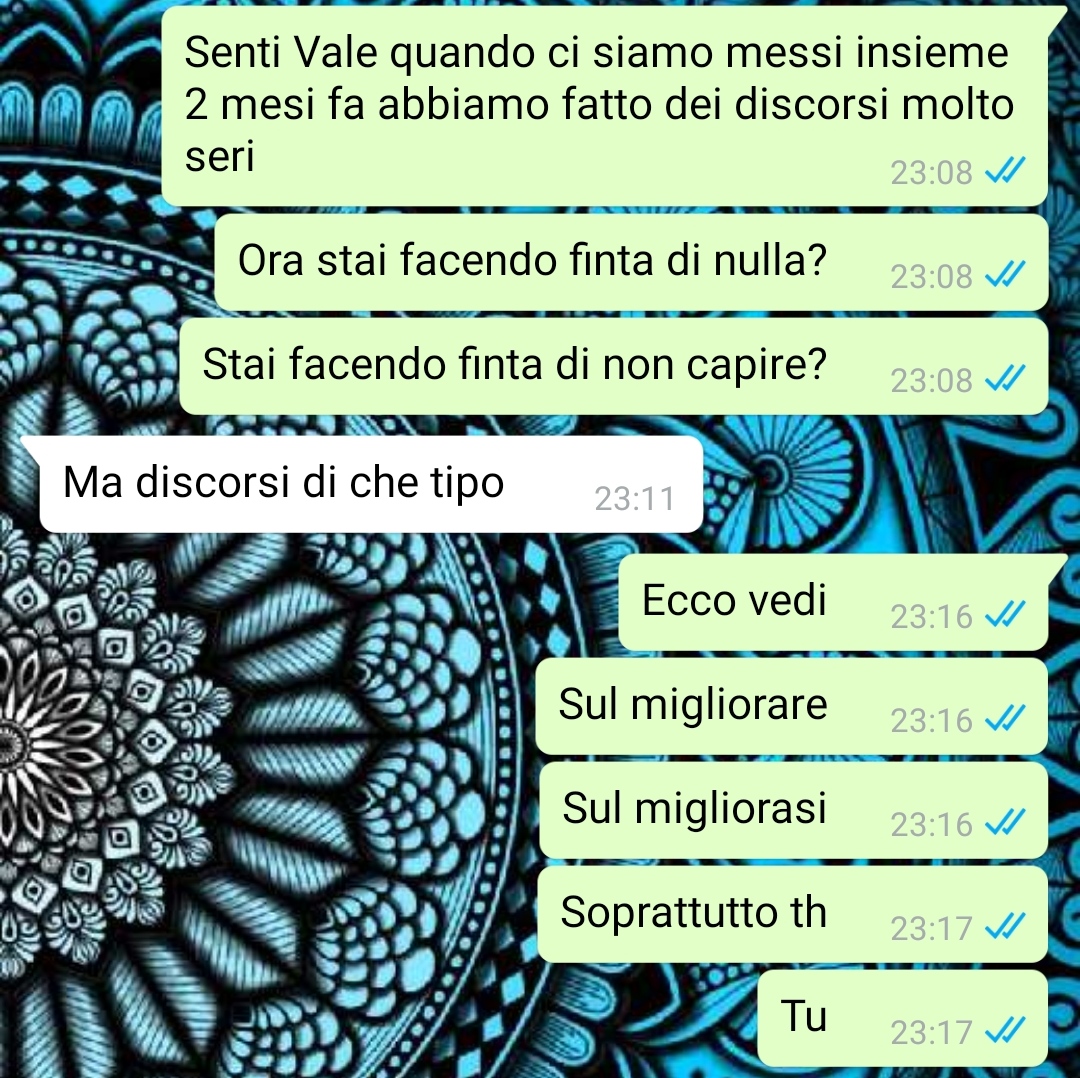Select the 'Soprattutto th' message bubble
Viewport: 1080px width, 1078px height.
pos(793,914)
